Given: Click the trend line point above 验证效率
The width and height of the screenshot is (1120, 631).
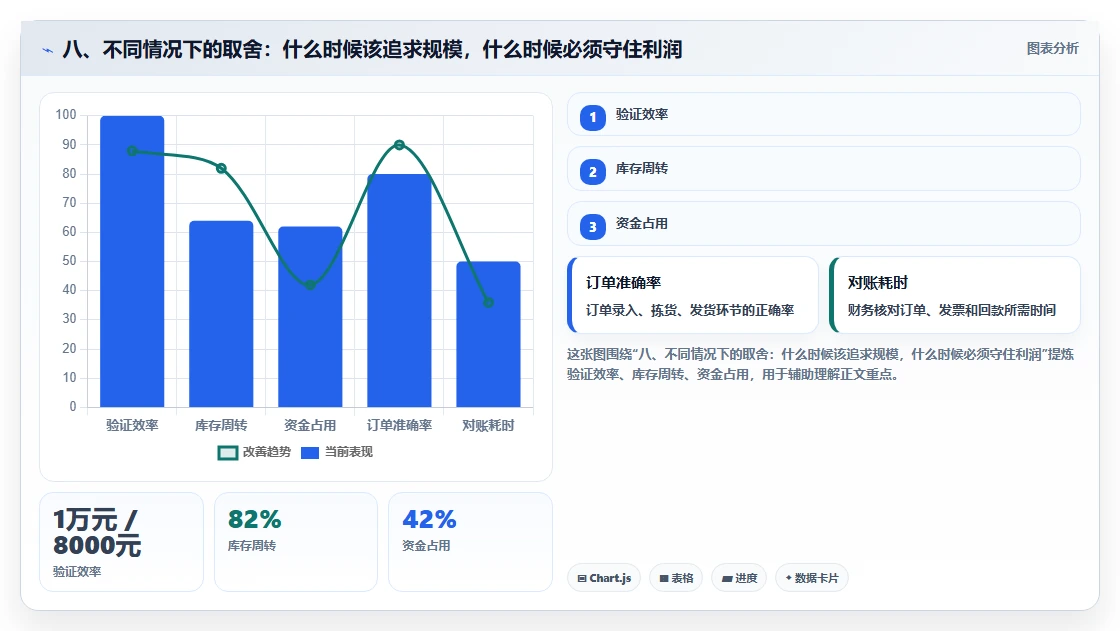Looking at the screenshot, I should click(132, 151).
